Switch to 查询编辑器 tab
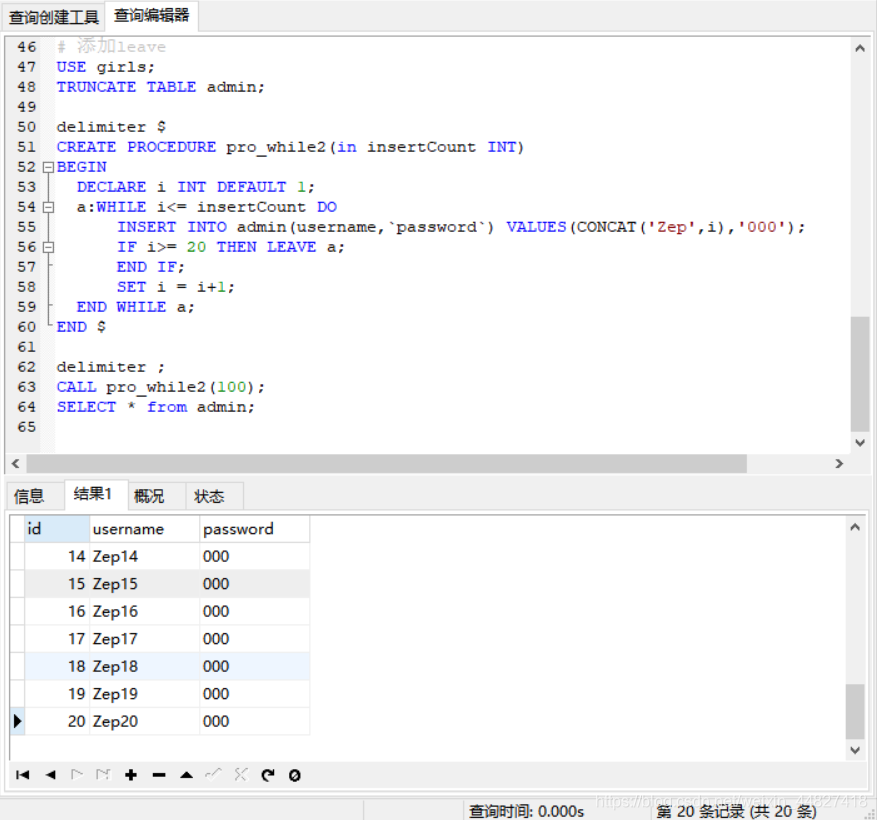Screen dimensions: 877x820 152,15
